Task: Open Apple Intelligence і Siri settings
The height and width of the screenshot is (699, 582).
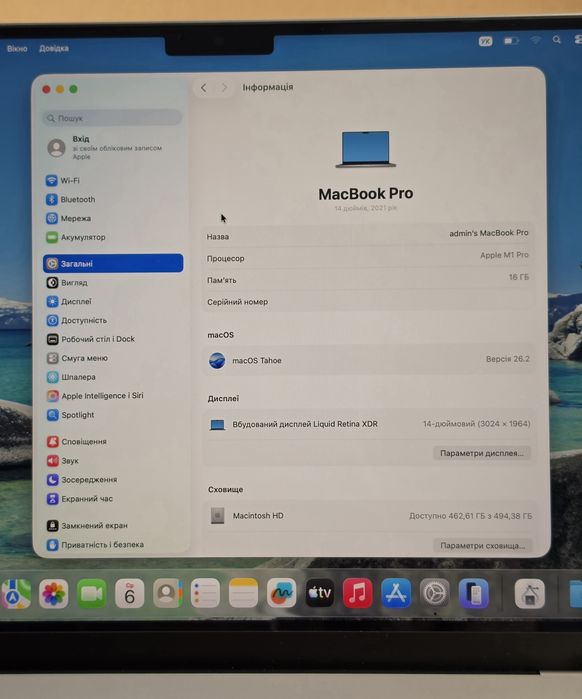Action: (95, 396)
